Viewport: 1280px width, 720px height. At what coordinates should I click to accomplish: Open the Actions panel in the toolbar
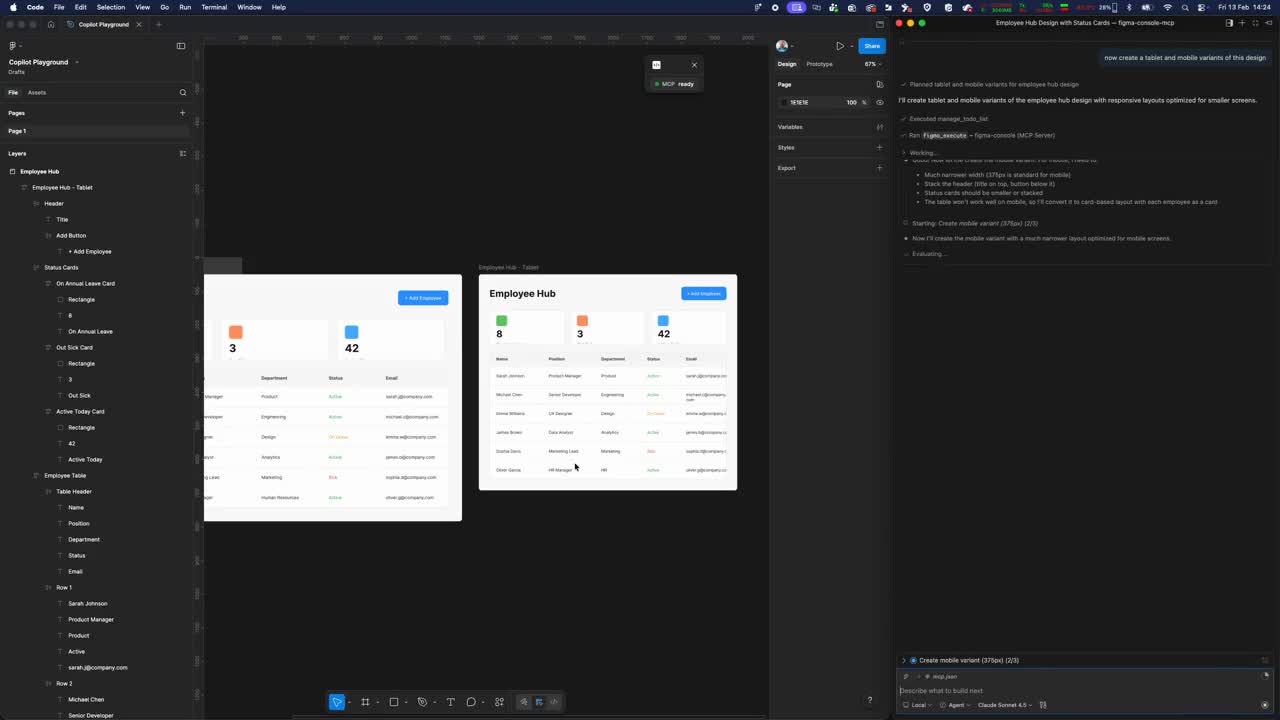(499, 702)
